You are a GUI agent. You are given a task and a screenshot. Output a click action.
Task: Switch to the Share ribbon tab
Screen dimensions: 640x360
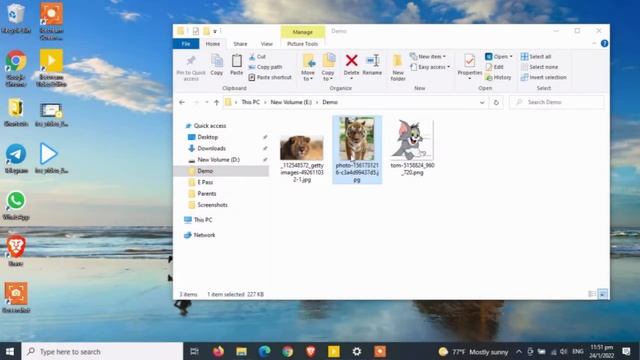240,44
